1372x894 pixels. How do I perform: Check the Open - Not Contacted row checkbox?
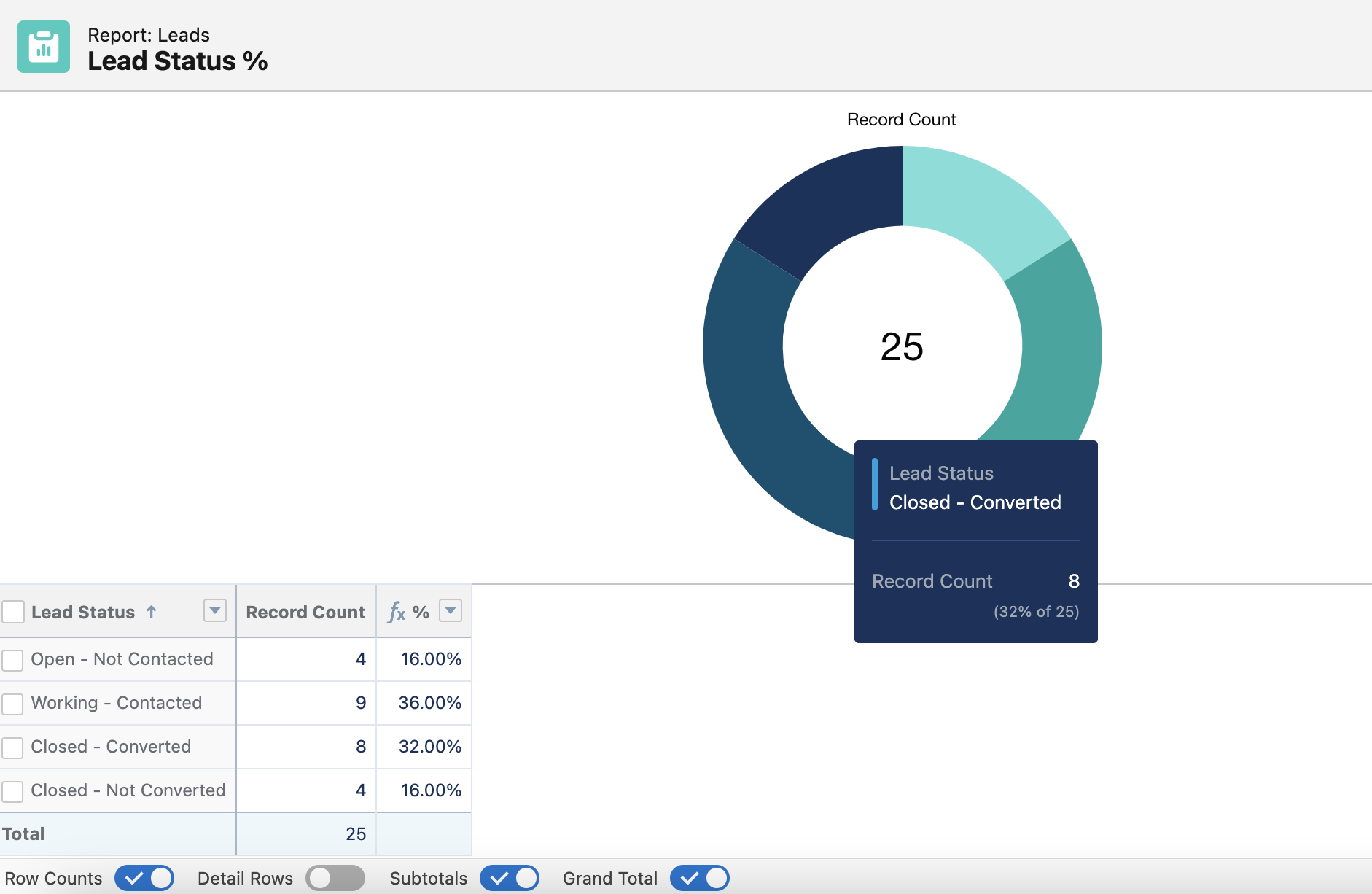[12, 660]
